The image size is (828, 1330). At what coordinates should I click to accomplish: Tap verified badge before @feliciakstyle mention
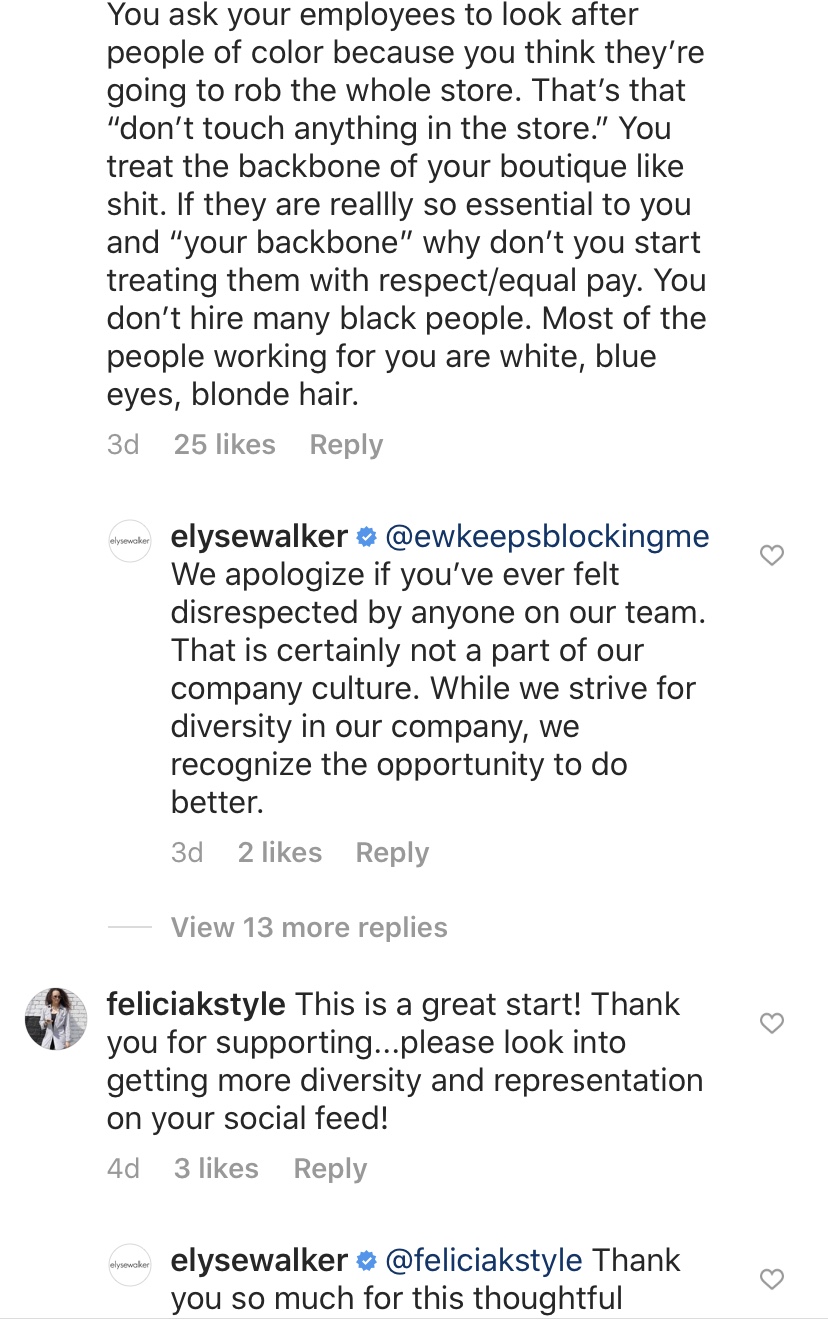tap(366, 1261)
